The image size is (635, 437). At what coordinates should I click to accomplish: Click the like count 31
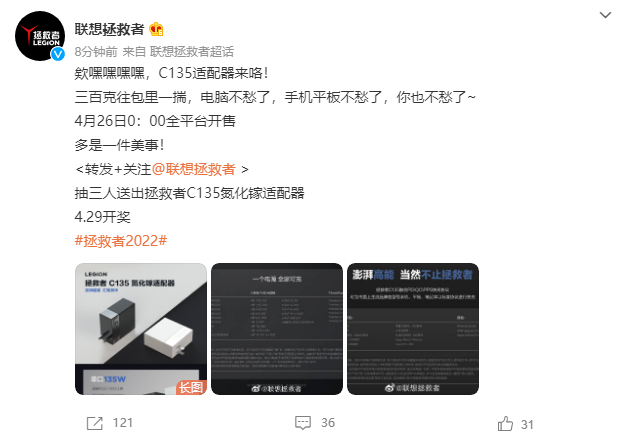[527, 424]
